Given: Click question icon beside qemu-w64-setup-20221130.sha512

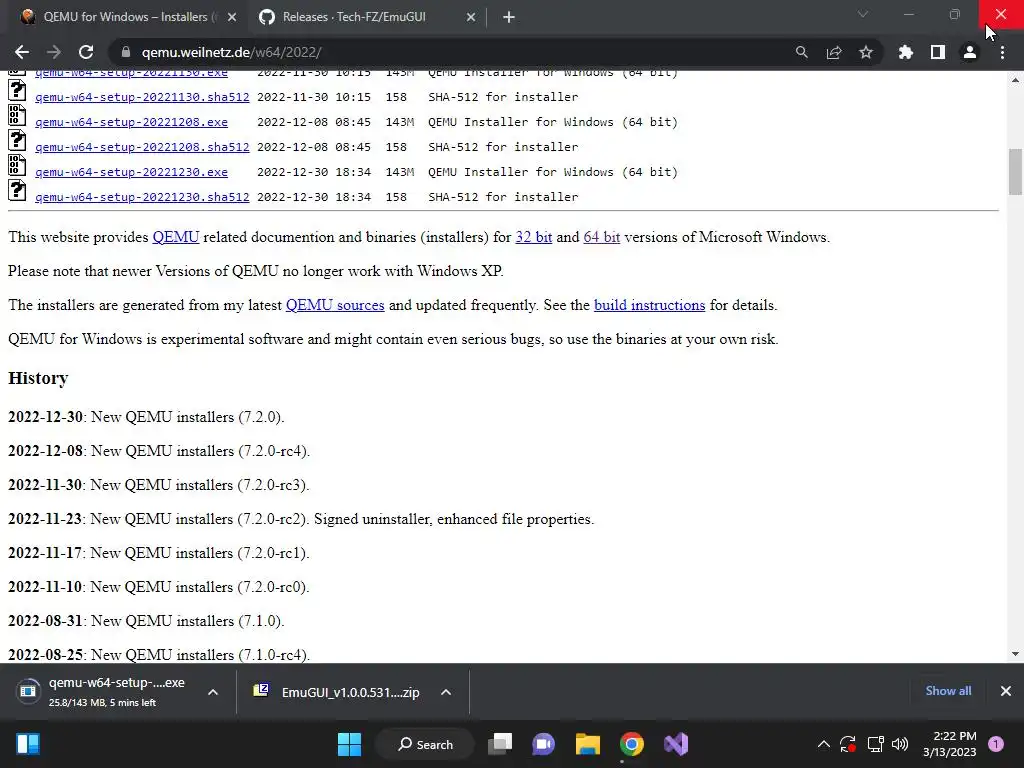Looking at the screenshot, I should [x=17, y=89].
